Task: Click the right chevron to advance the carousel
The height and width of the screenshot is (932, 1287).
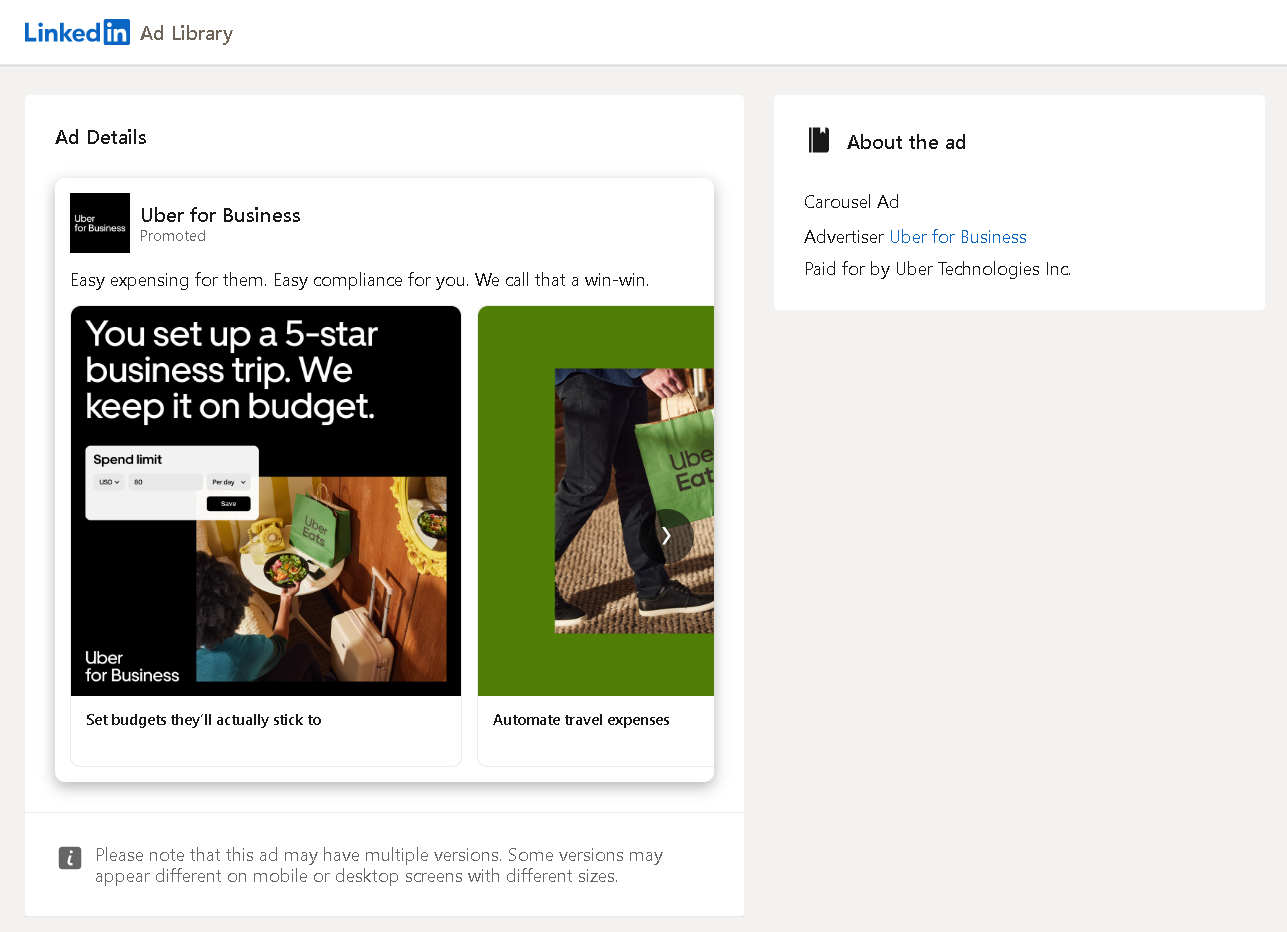Action: tap(666, 536)
